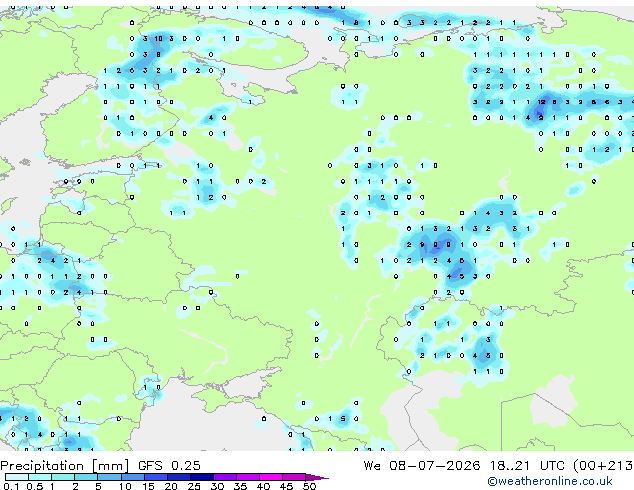This screenshot has width=634, height=490.
Task: Click the date "08-07-2026"
Action: click(x=435, y=466)
